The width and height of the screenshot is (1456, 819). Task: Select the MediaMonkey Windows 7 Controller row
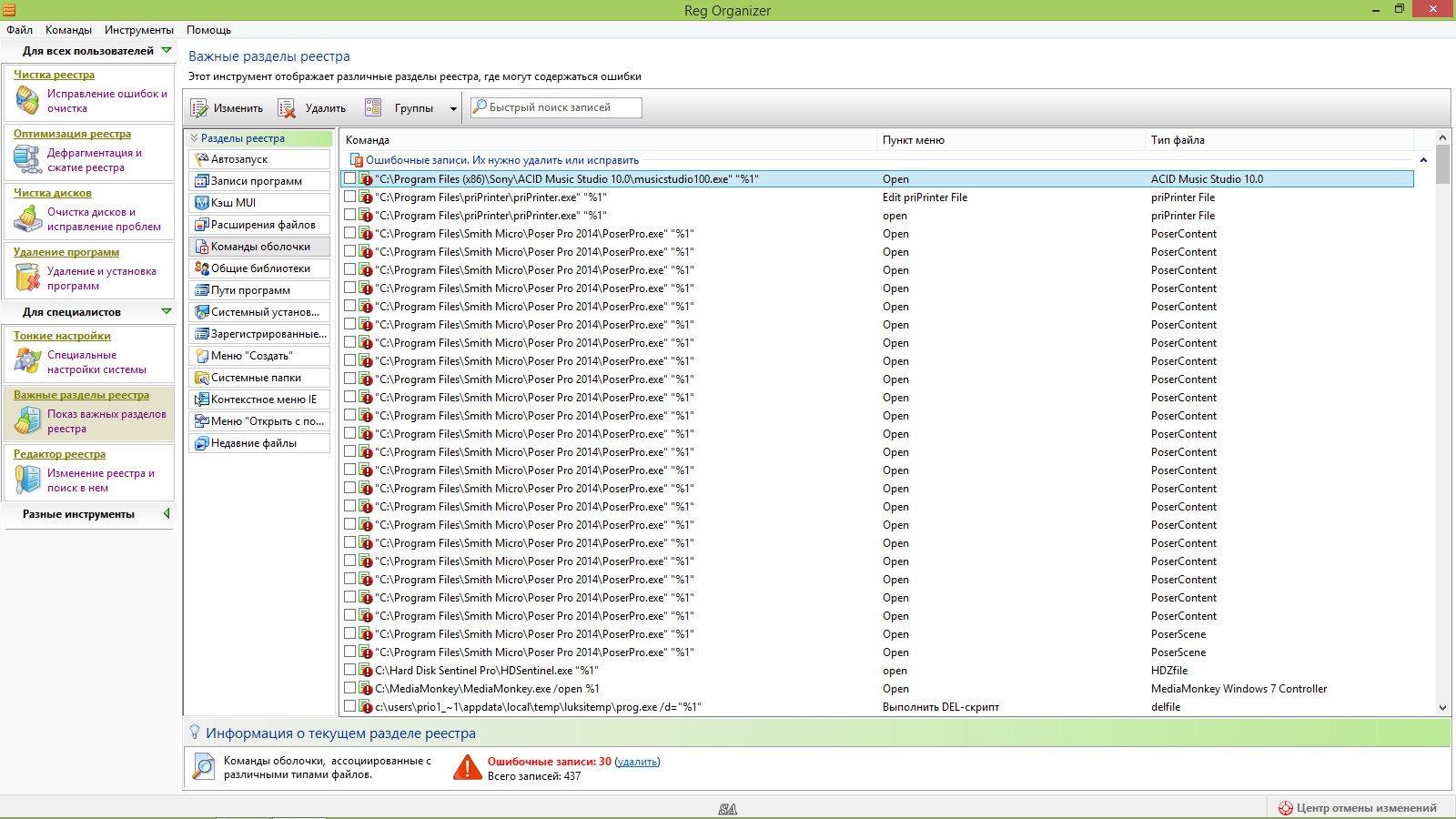click(877, 689)
